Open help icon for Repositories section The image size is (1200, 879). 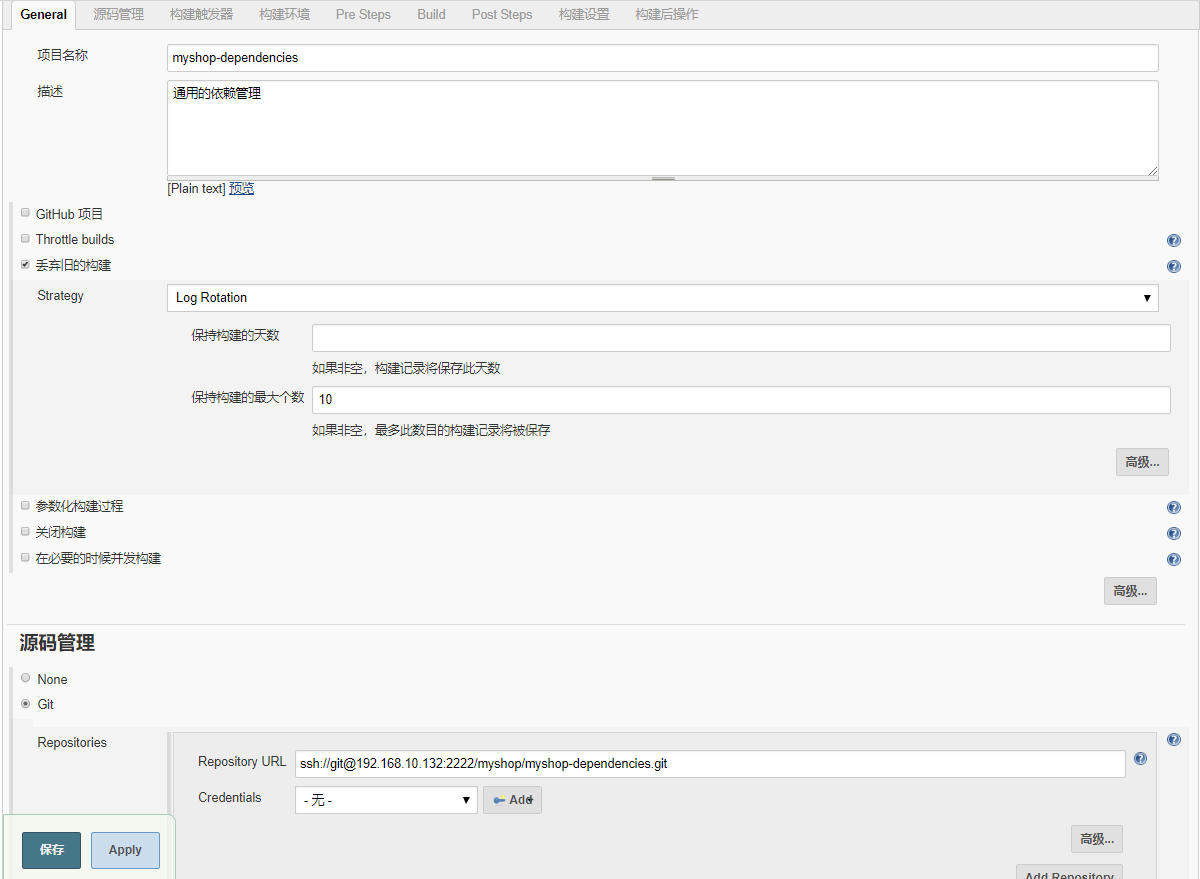(1173, 740)
